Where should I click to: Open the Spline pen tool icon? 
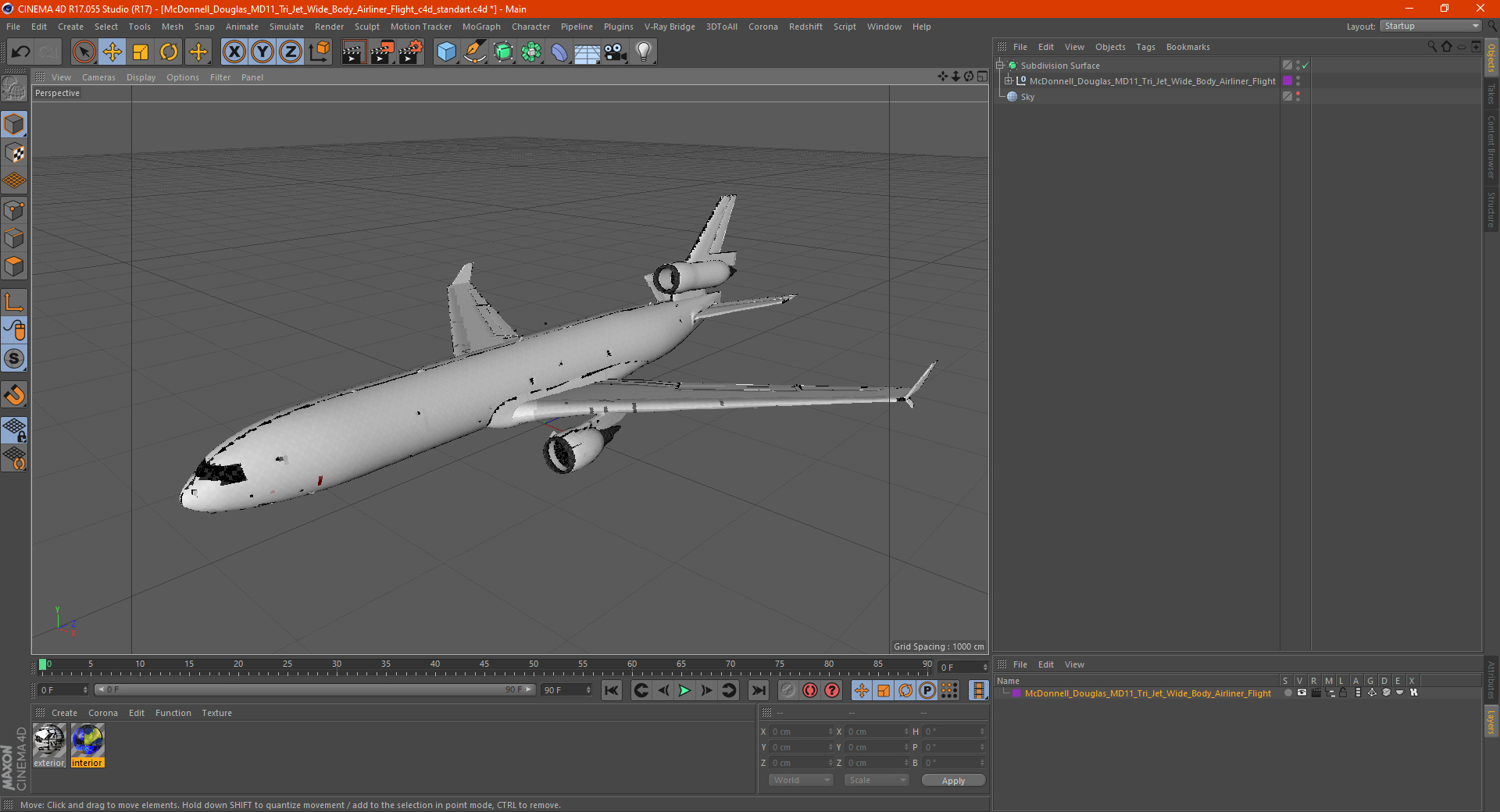[475, 52]
